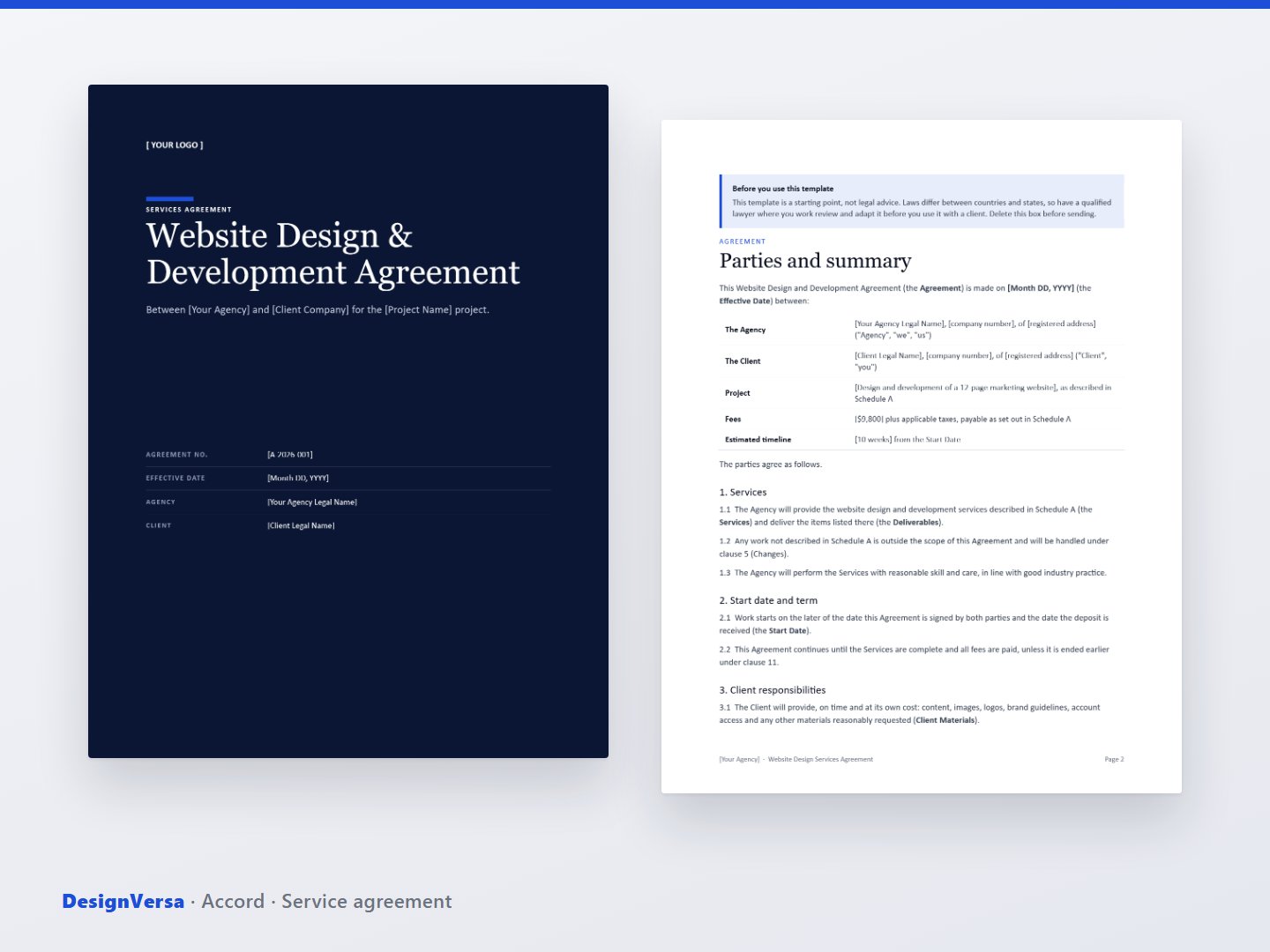Viewport: 1270px width, 952px height.
Task: Click the 'Accord · Service agreement' caption text
Action: coord(326,902)
